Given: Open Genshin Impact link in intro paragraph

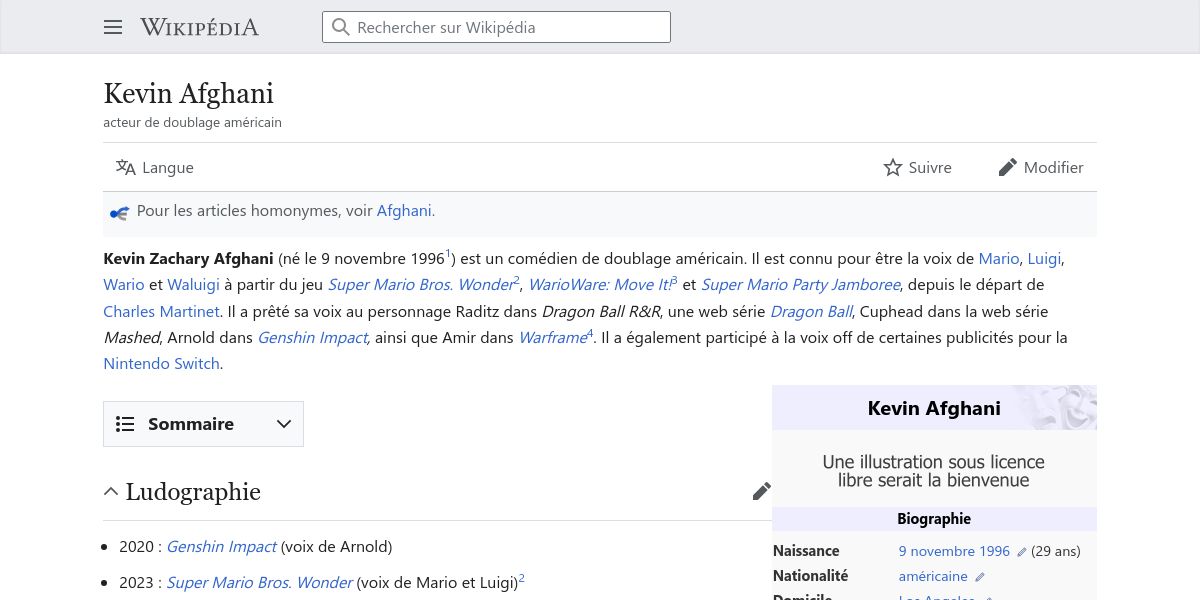Looking at the screenshot, I should (313, 338).
